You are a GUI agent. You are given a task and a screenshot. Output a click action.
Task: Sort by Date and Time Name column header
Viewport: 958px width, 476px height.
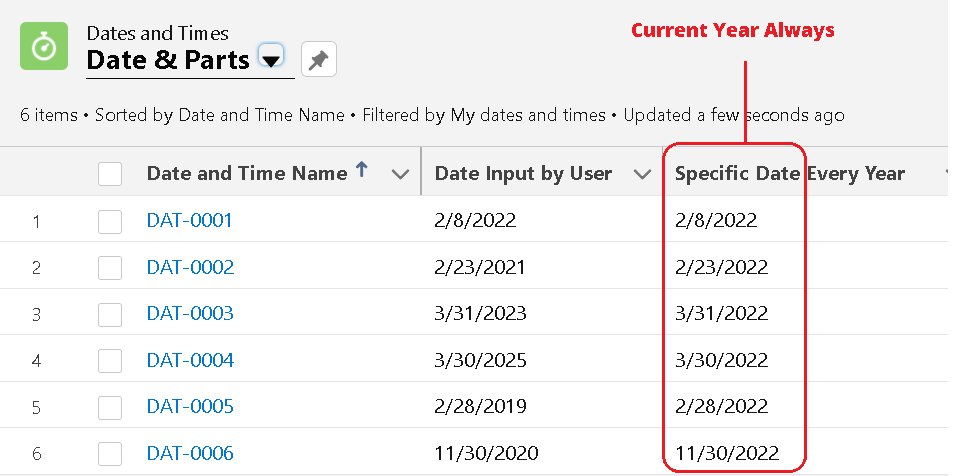coord(247,174)
